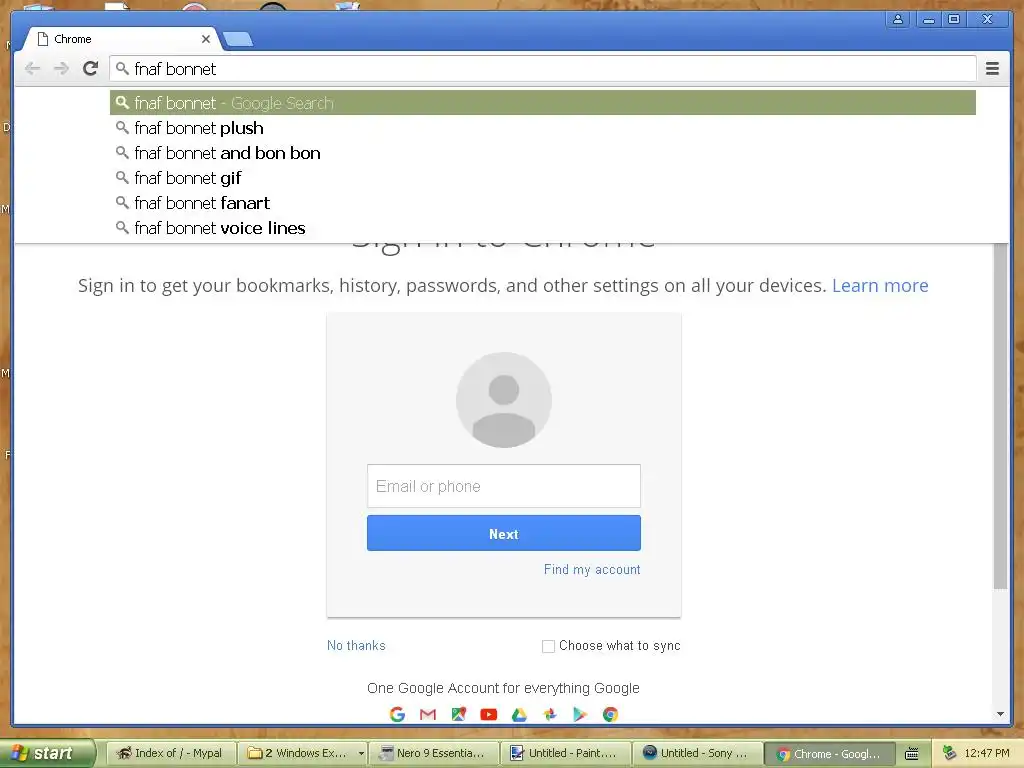Click the Google G logo icon

pos(397,714)
